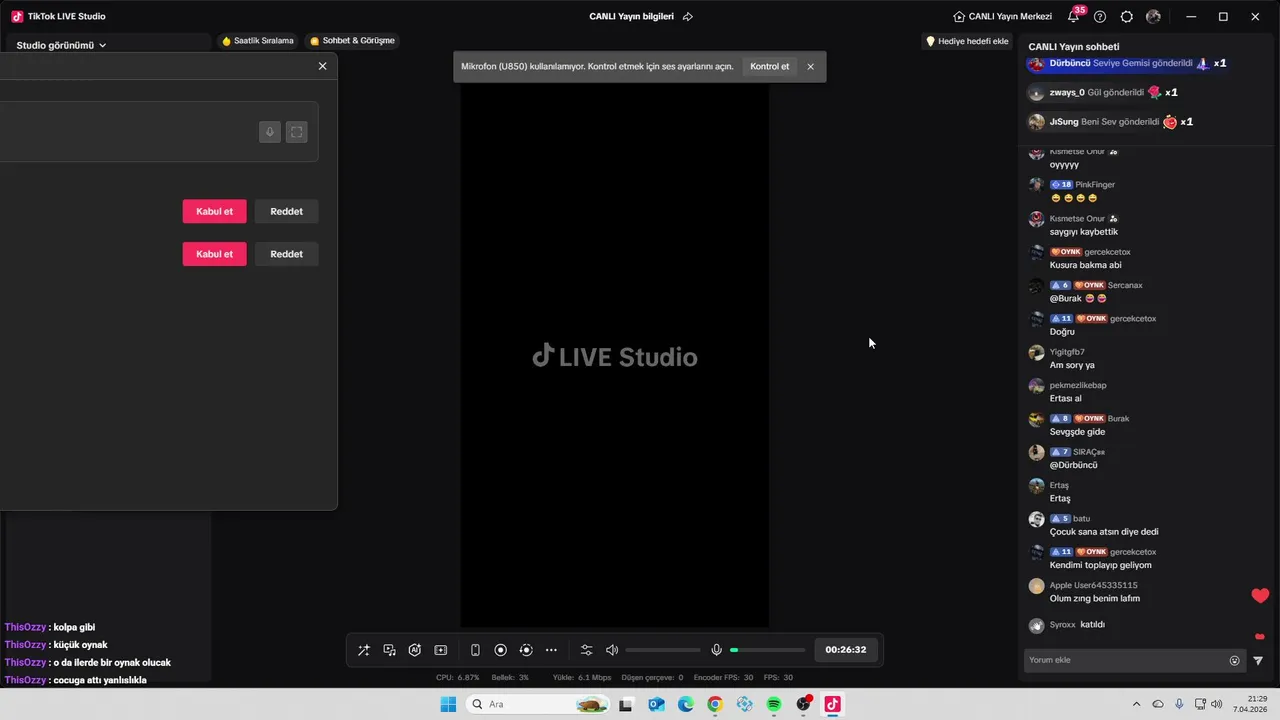Click Apple User645335115 in chat
The height and width of the screenshot is (720, 1280).
[x=1093, y=585]
